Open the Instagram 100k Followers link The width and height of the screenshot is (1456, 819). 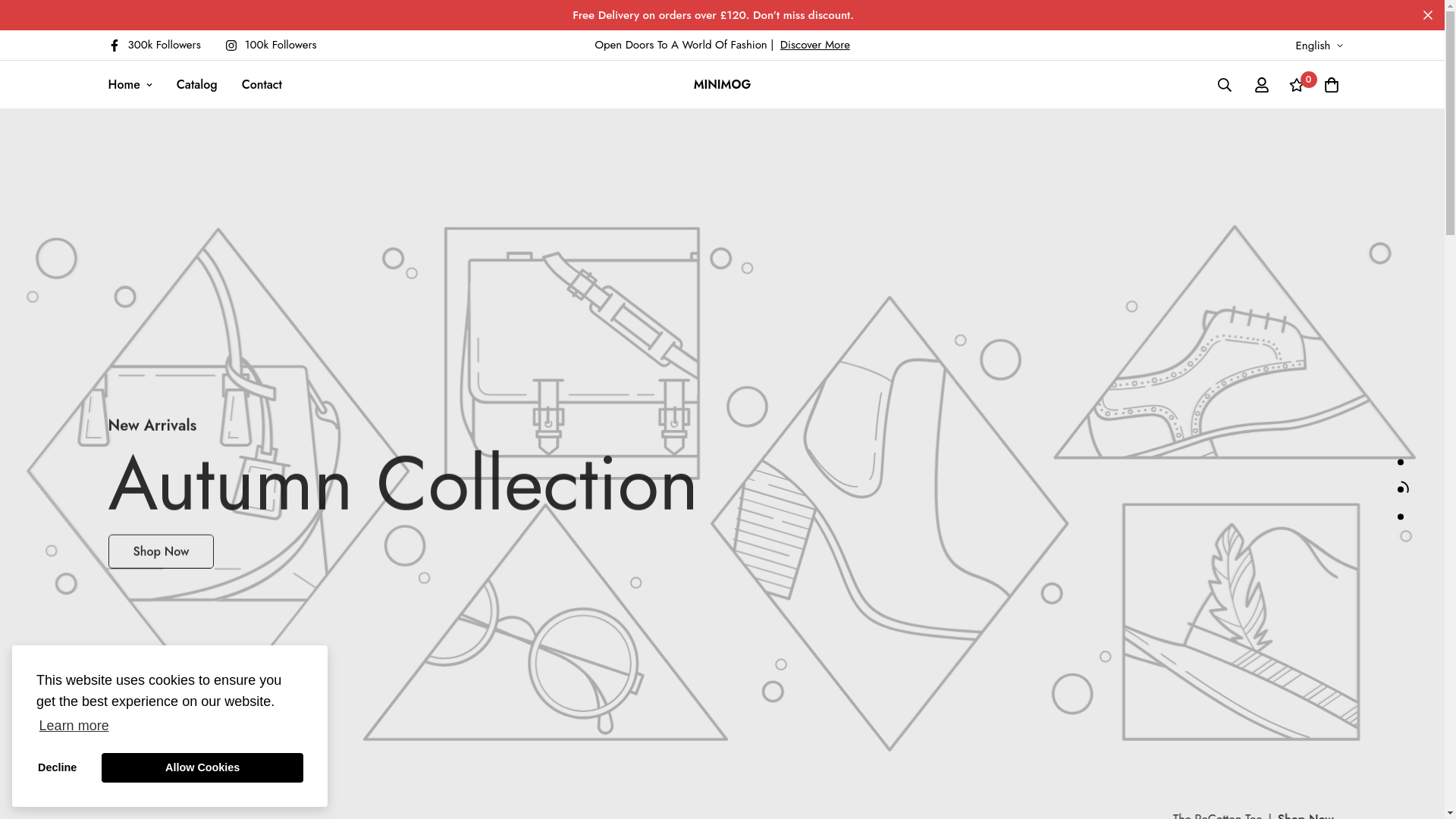point(271,45)
